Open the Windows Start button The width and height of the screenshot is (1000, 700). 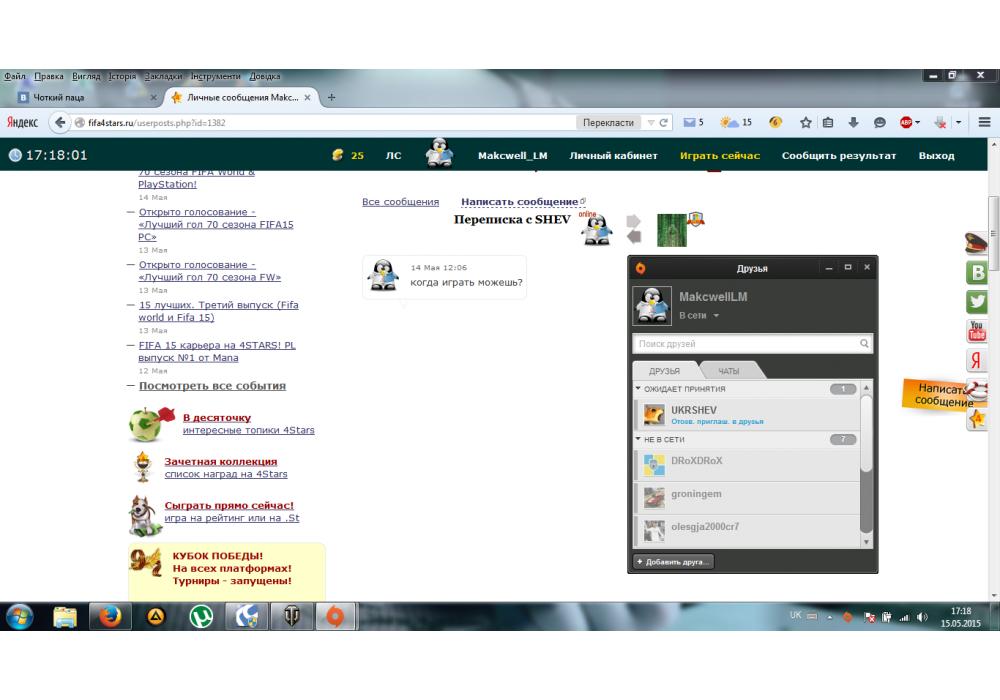[20, 617]
